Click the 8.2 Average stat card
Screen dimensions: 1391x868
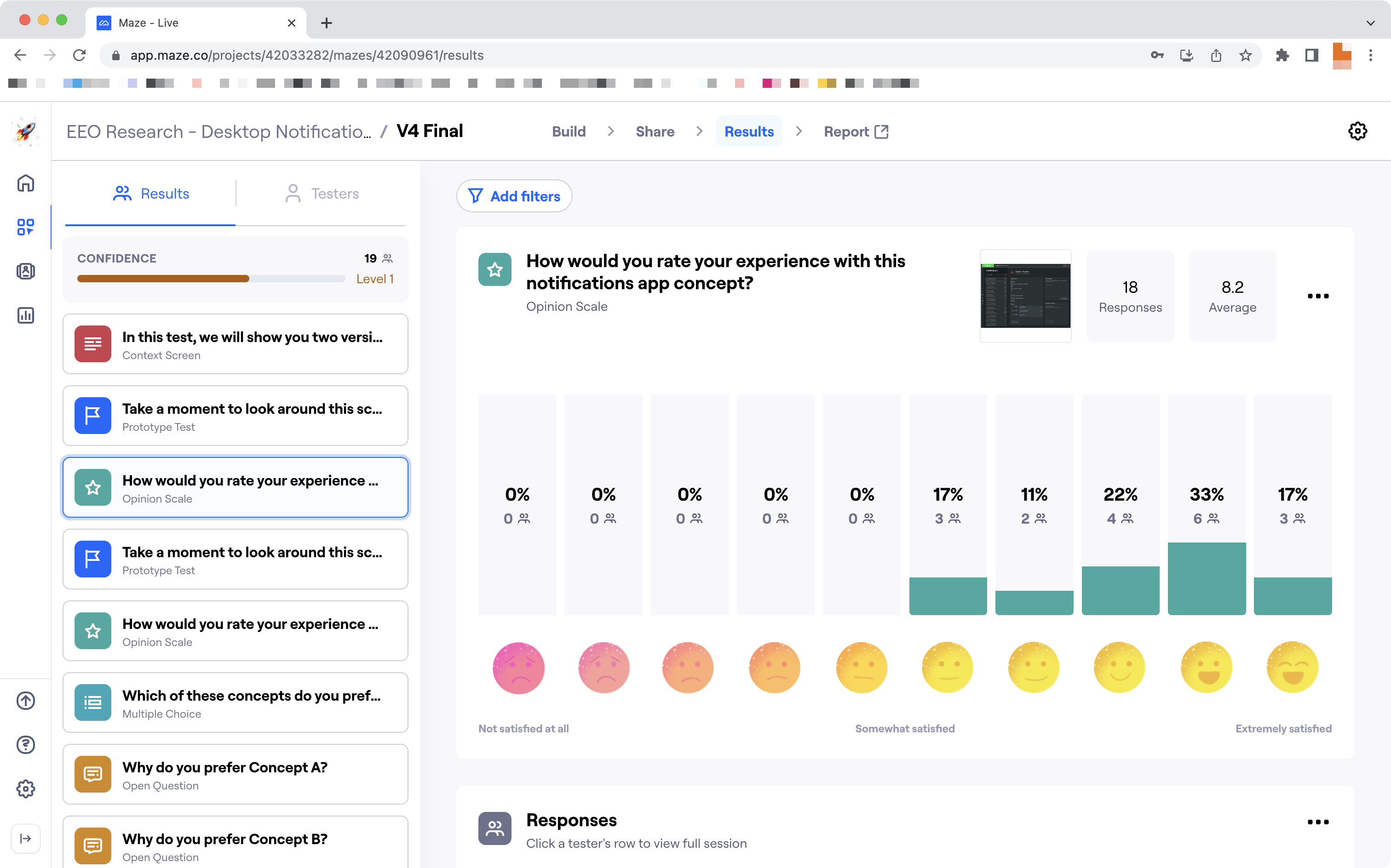[1232, 296]
